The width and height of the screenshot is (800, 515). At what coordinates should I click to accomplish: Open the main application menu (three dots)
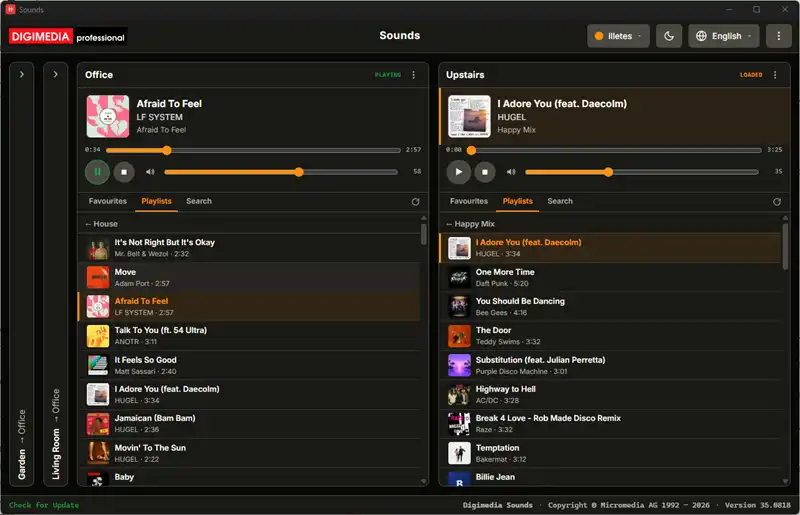(779, 36)
